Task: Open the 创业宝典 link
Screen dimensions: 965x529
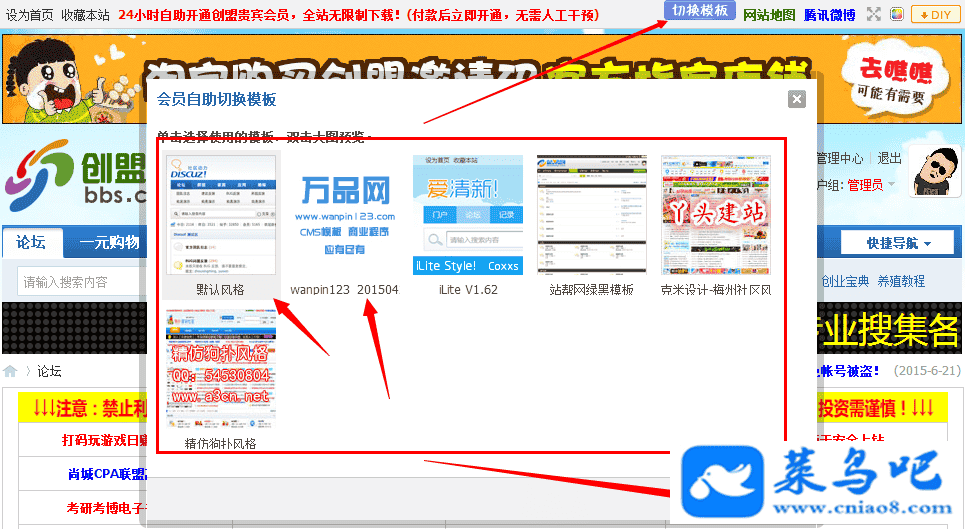Action: 845,281
